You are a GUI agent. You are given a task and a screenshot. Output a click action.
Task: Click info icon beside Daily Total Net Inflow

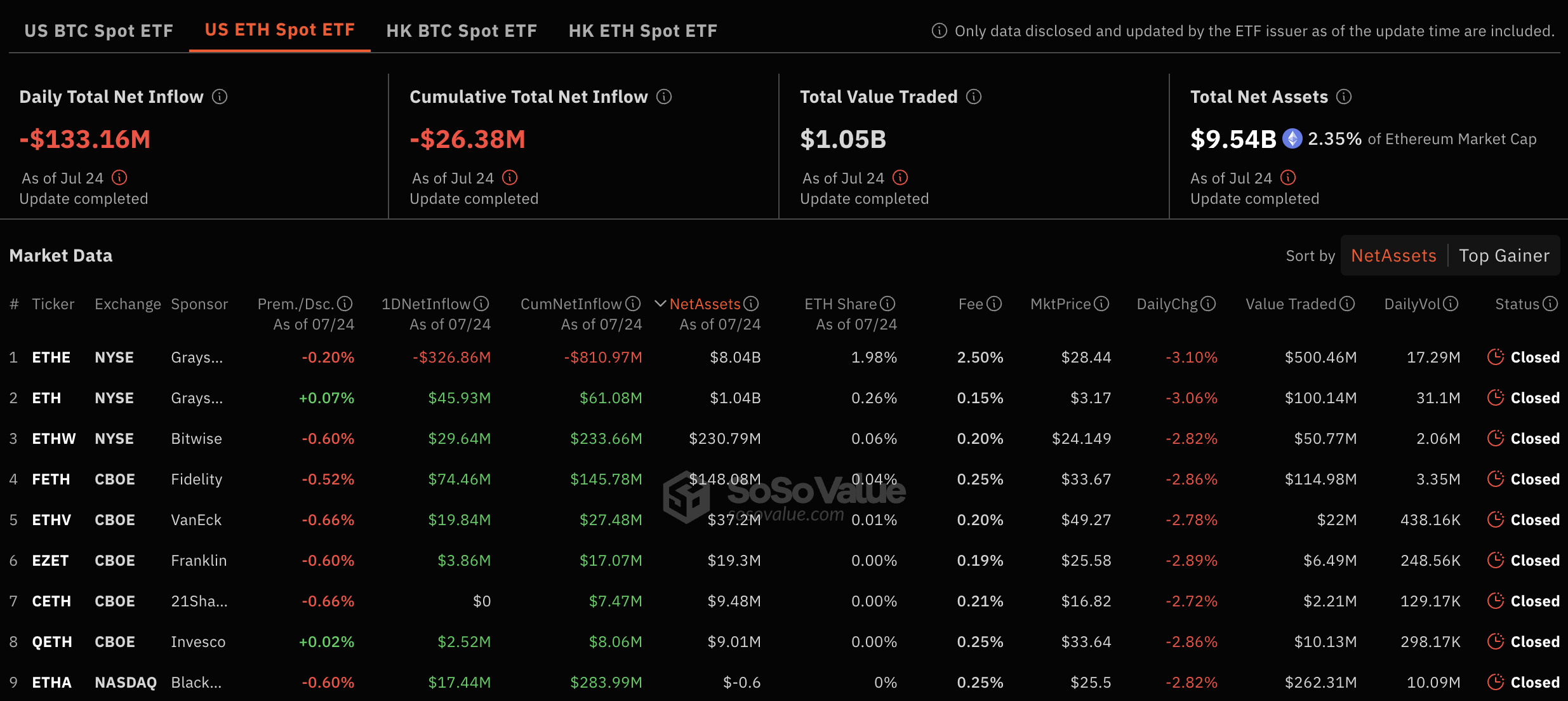[x=220, y=97]
